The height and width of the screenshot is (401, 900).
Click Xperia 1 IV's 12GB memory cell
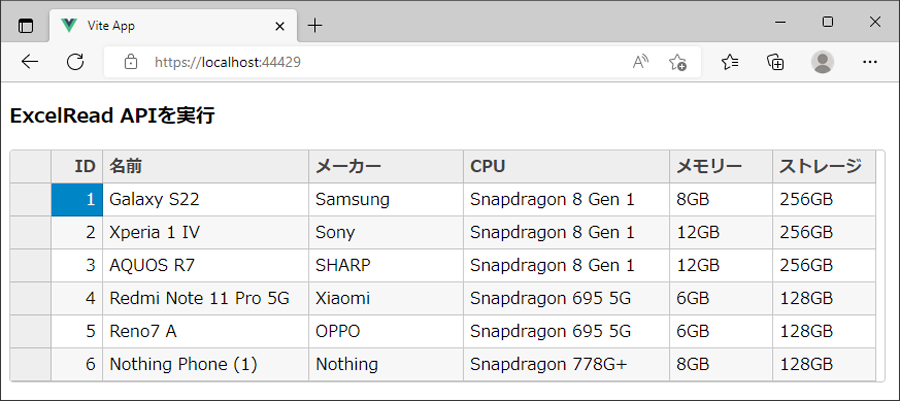(x=721, y=232)
